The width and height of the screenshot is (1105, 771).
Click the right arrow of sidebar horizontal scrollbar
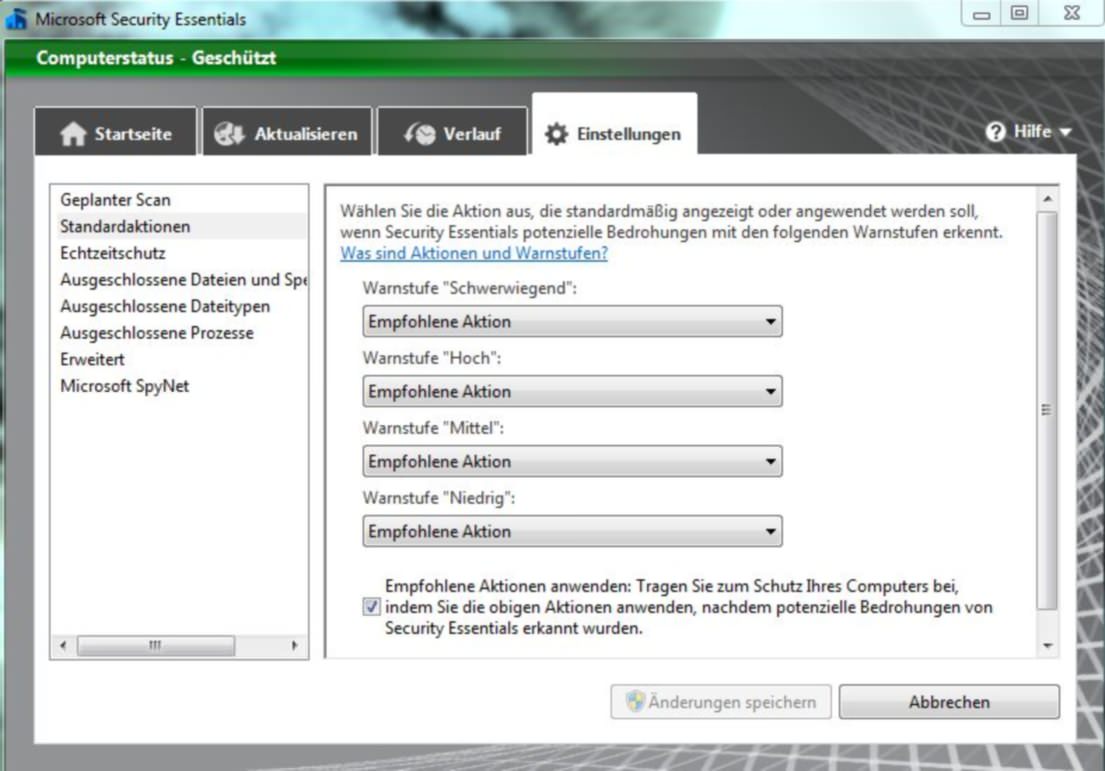tap(295, 646)
